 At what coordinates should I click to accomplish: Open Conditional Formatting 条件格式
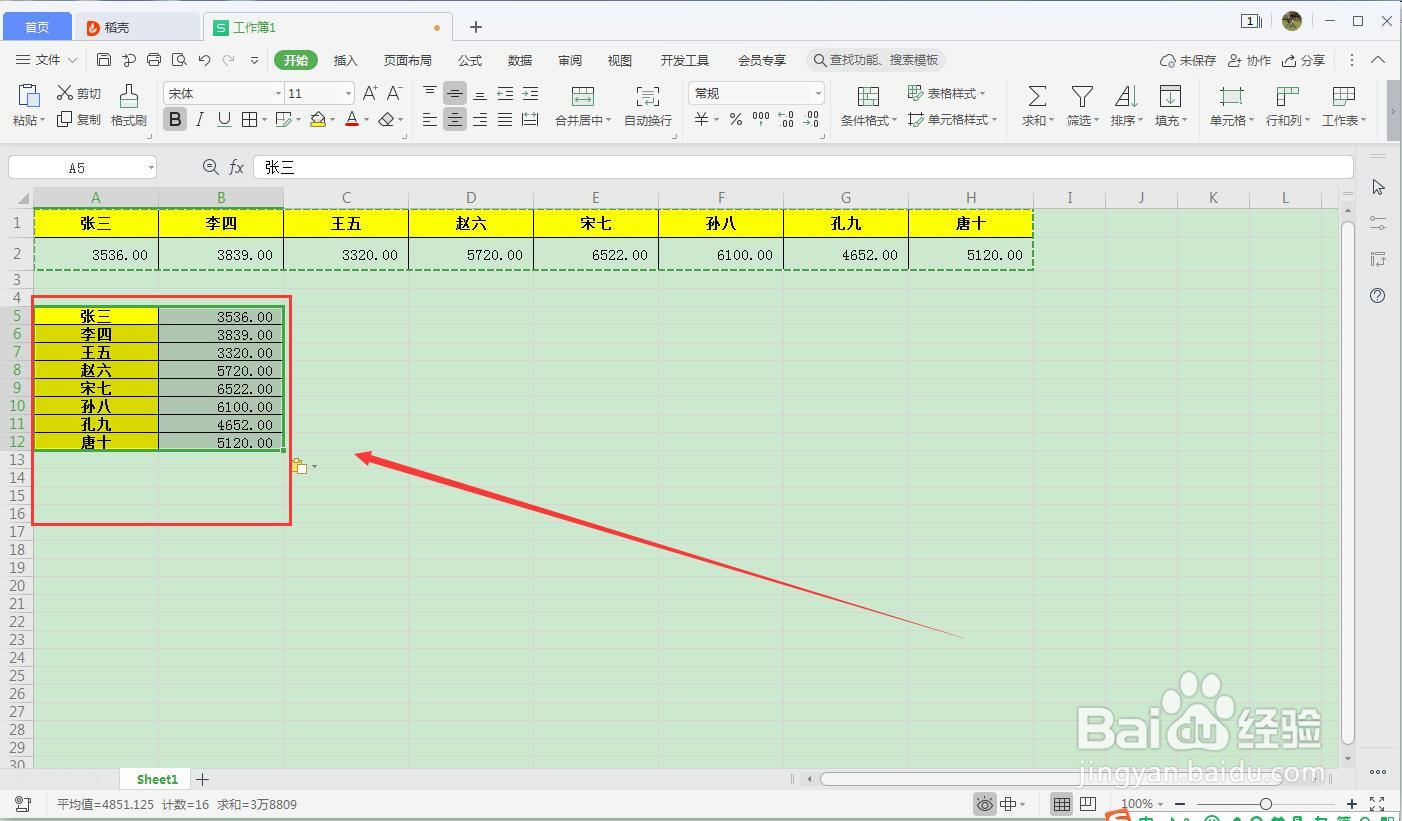pos(868,106)
